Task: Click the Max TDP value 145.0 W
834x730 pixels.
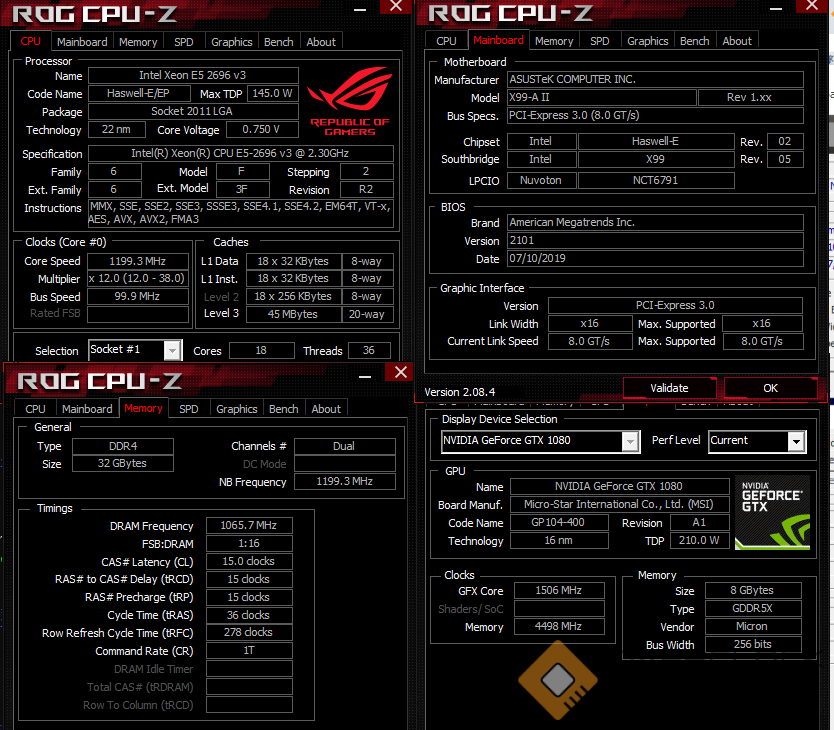Action: (x=272, y=93)
